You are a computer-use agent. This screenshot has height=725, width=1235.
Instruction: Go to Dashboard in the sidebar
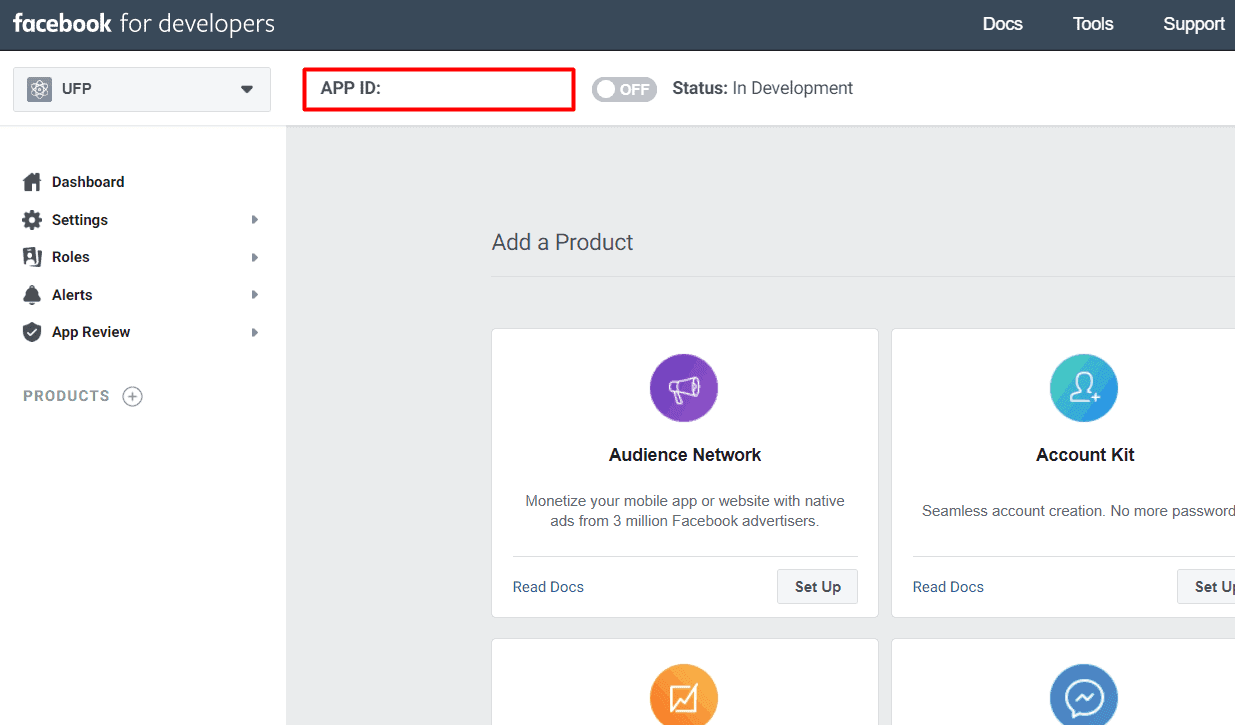[x=88, y=182]
